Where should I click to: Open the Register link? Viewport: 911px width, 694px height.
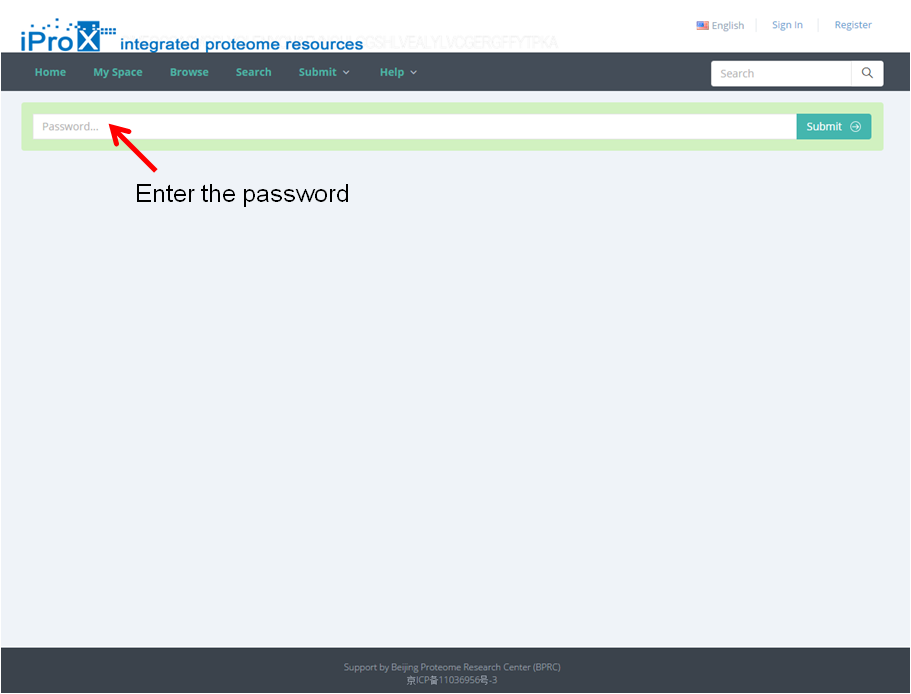(x=853, y=24)
